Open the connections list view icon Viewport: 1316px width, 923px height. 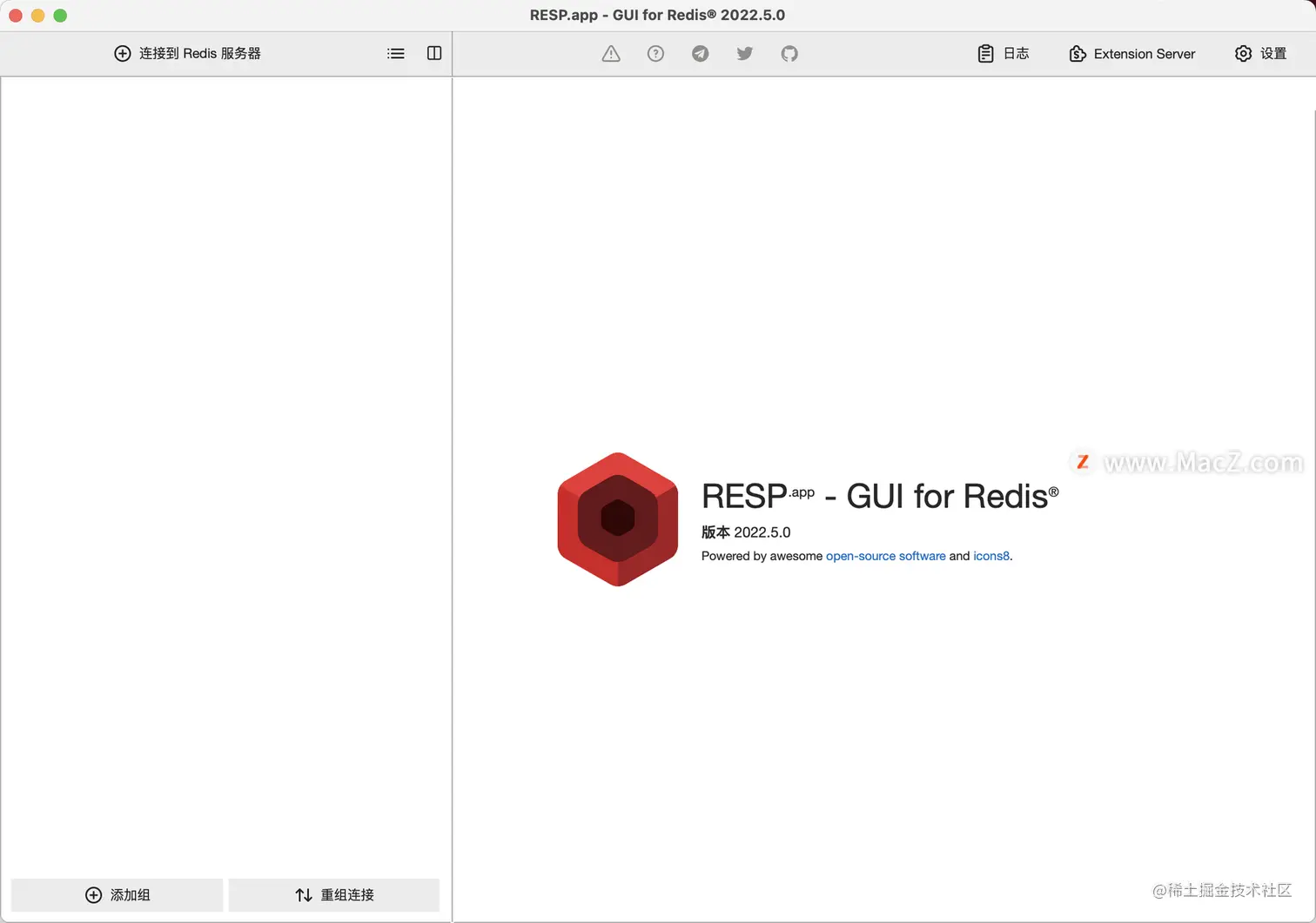tap(396, 53)
